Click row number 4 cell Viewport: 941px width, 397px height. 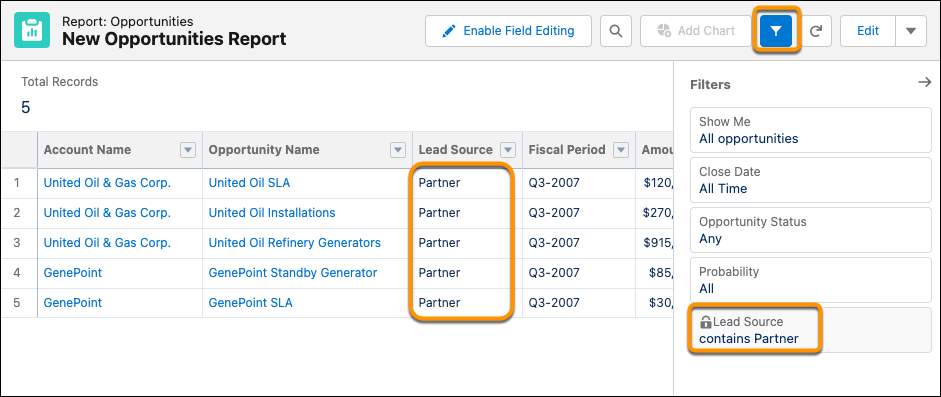(x=18, y=273)
